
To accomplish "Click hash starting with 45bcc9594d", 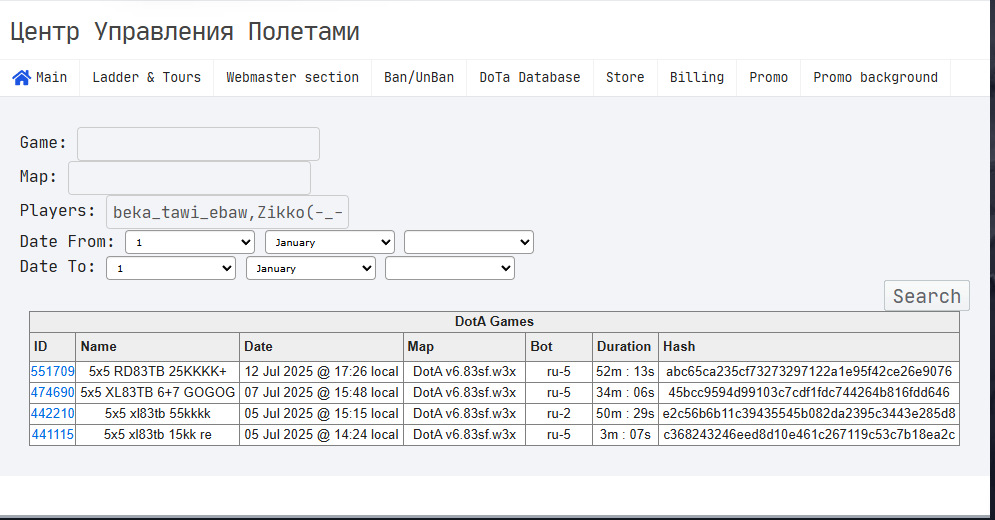I will pyautogui.click(x=809, y=392).
